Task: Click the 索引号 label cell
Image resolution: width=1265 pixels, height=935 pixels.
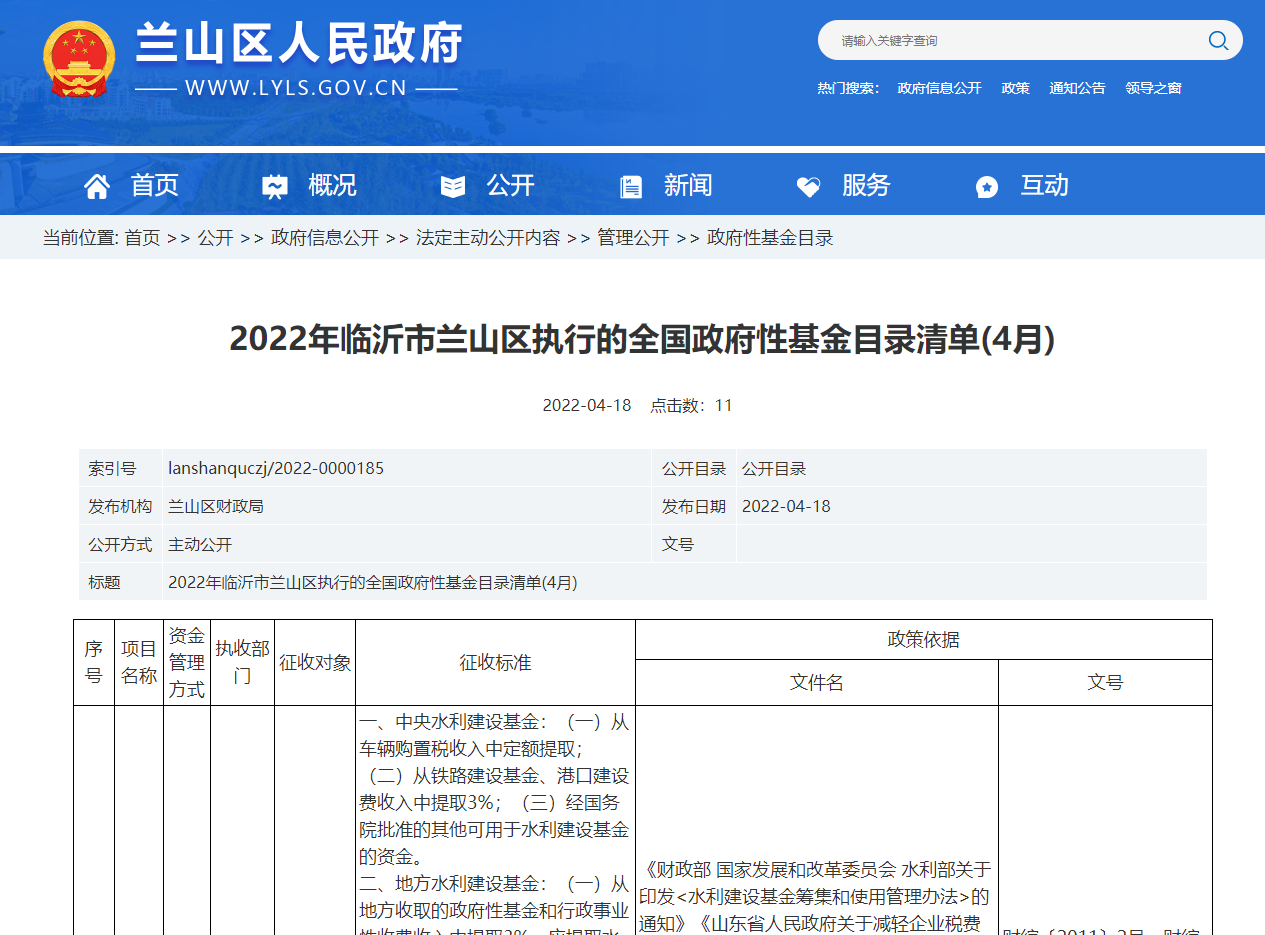Action: tap(120, 468)
